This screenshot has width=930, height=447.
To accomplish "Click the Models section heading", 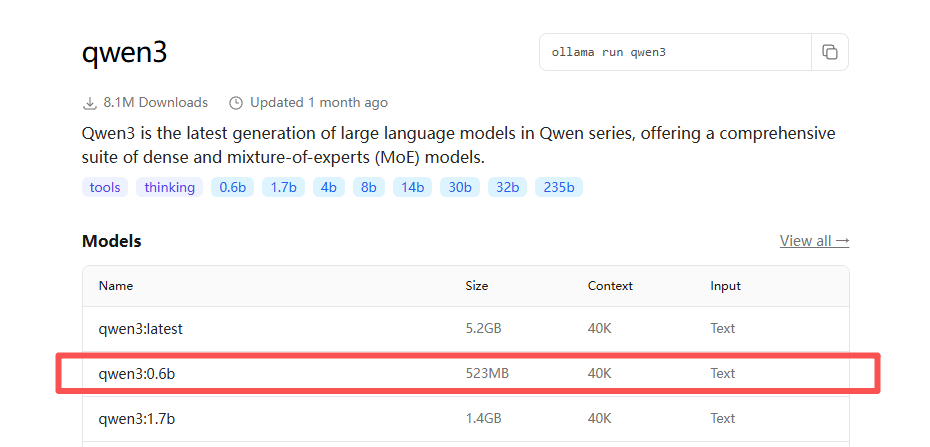I will 112,241.
